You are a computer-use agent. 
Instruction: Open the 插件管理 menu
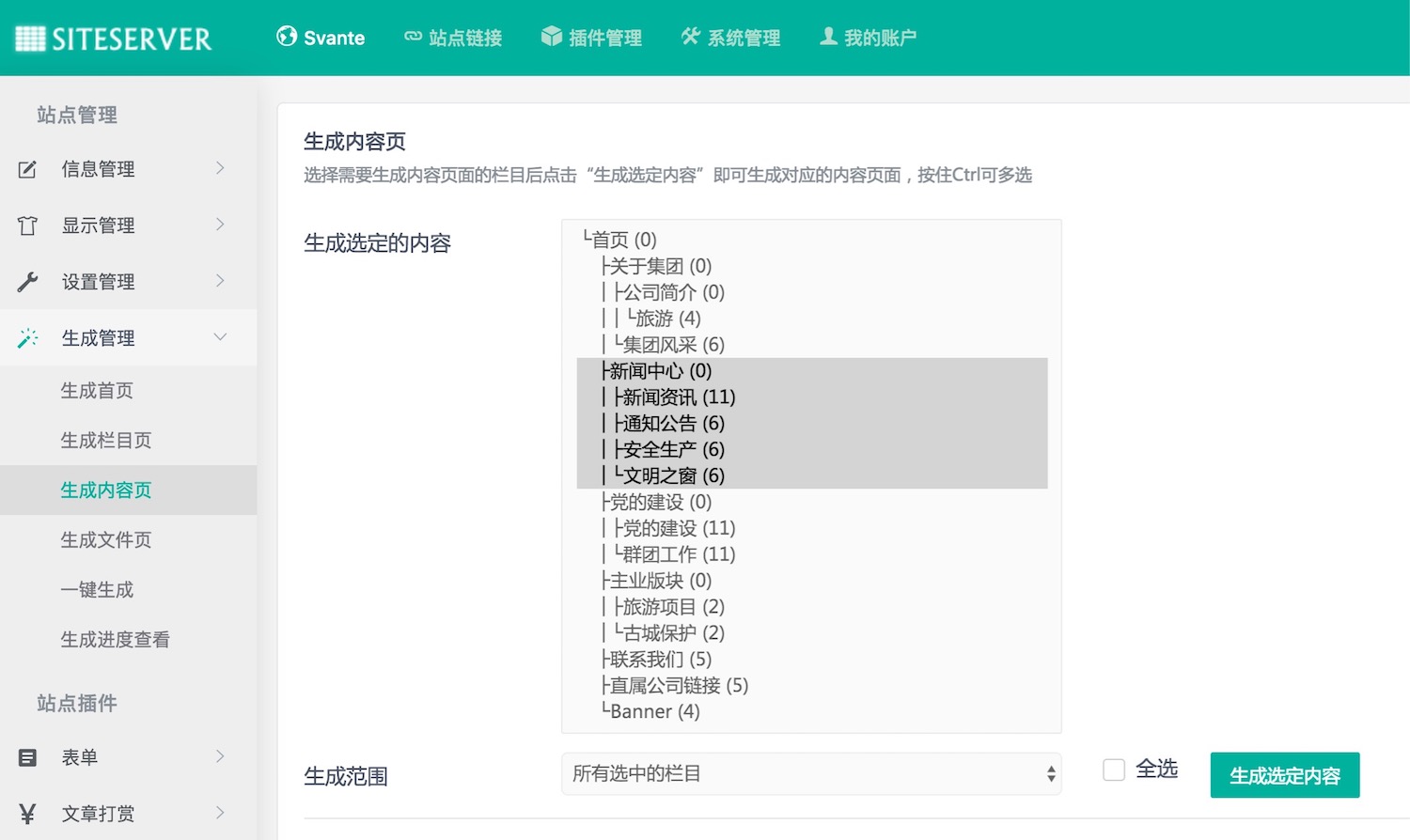pos(592,38)
